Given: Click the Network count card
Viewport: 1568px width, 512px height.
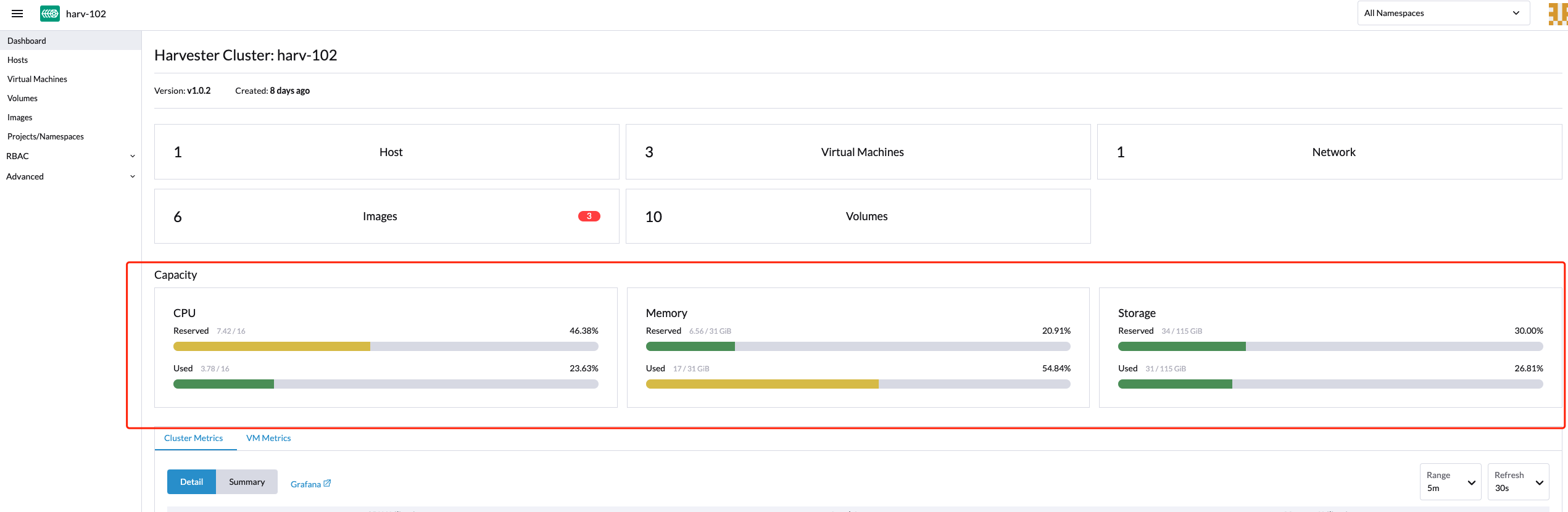Looking at the screenshot, I should pos(1330,152).
